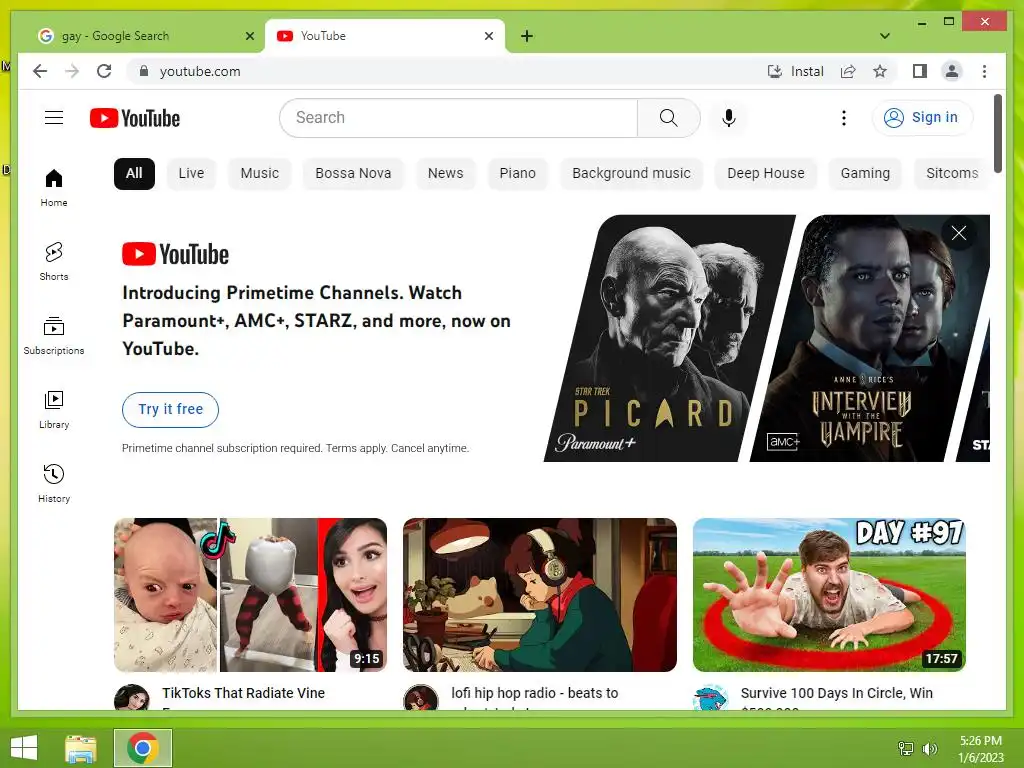This screenshot has height=768, width=1024.
Task: Open File Explorer from the taskbar
Action: pos(81,748)
